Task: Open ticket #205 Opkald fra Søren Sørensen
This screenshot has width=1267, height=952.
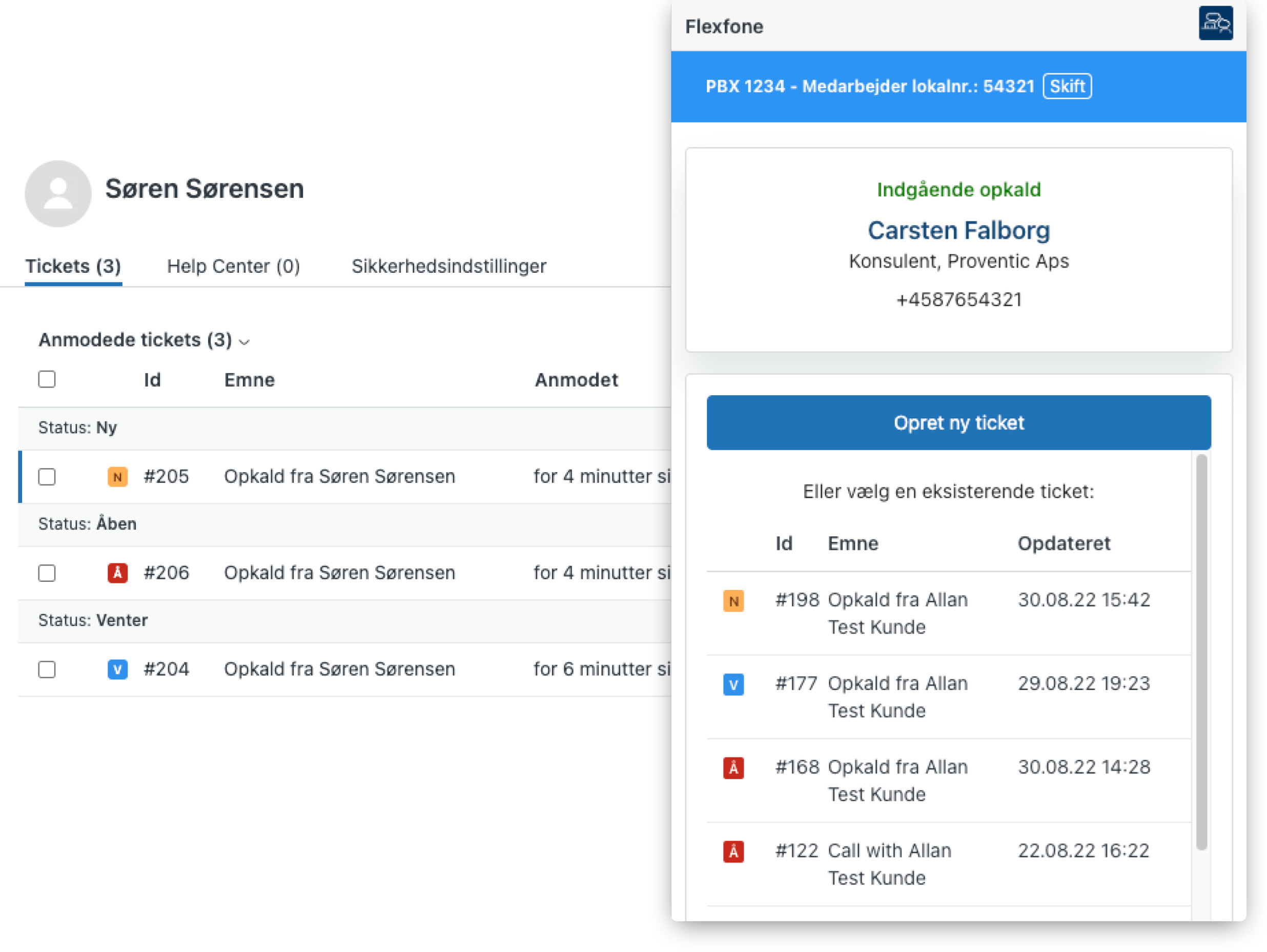Action: pos(340,477)
